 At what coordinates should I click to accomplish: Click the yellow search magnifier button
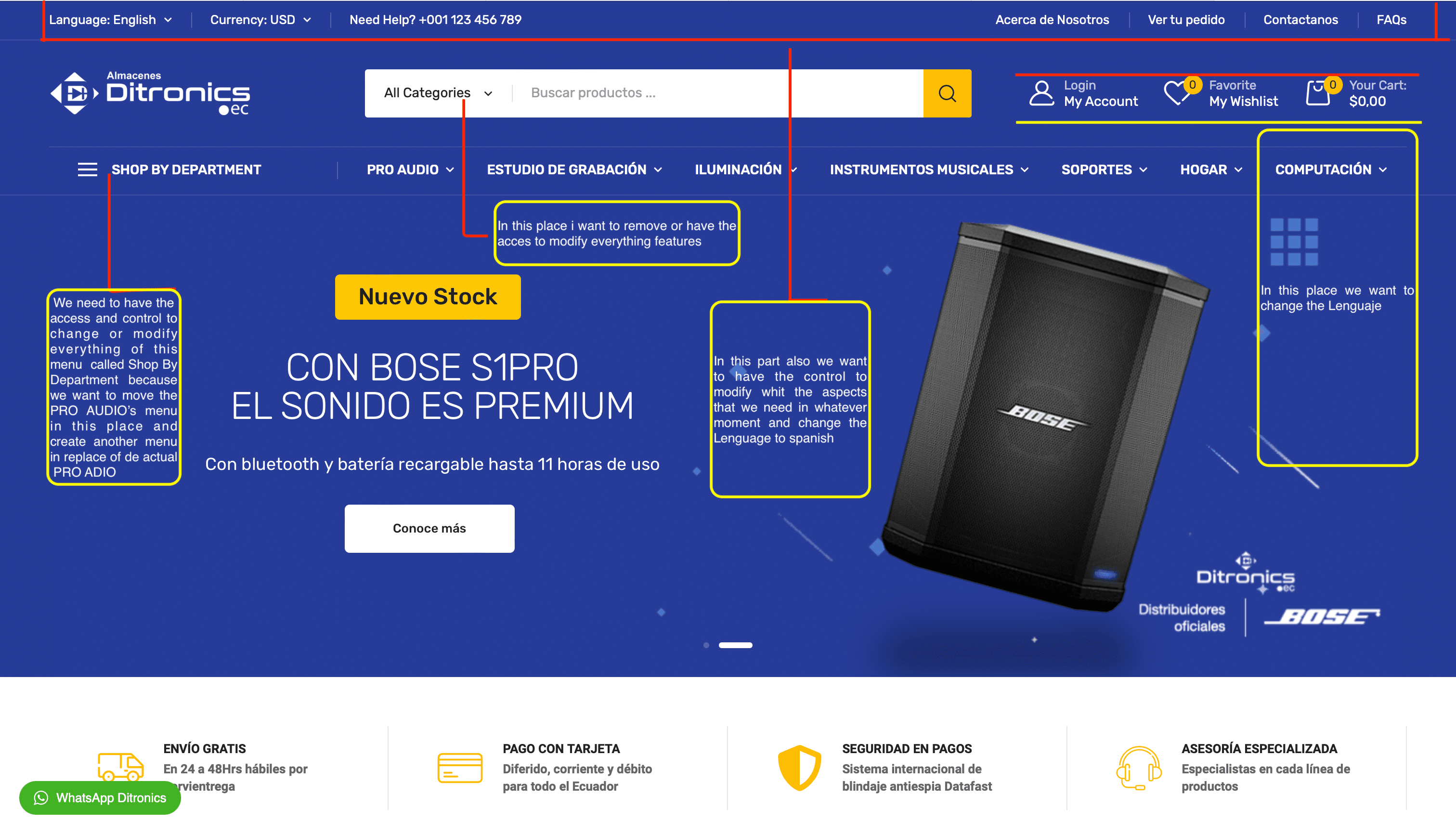947,93
